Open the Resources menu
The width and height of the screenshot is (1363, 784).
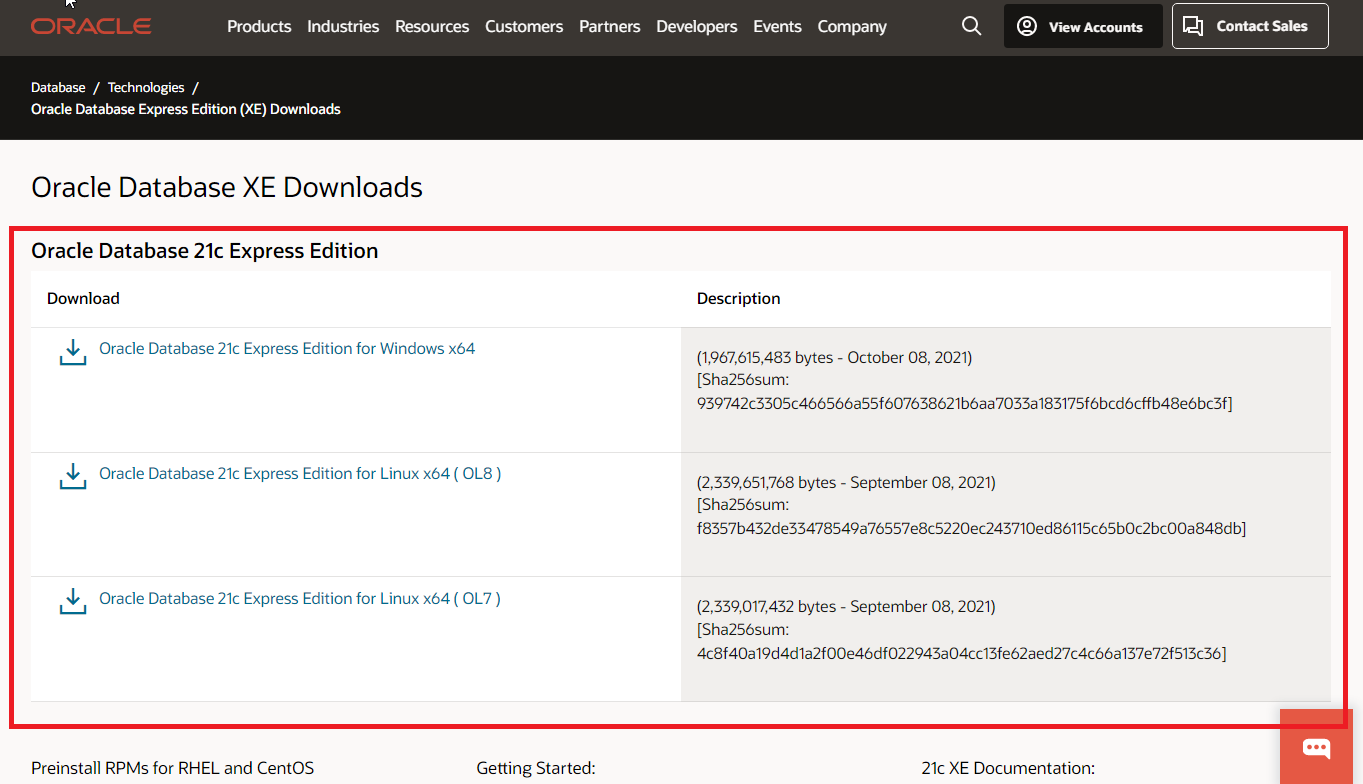click(x=432, y=27)
